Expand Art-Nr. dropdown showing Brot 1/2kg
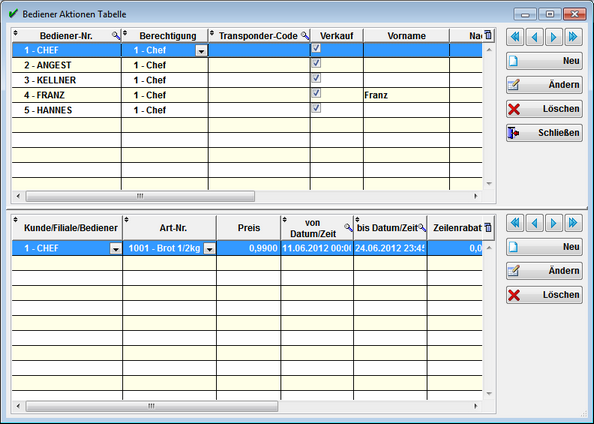 point(209,249)
